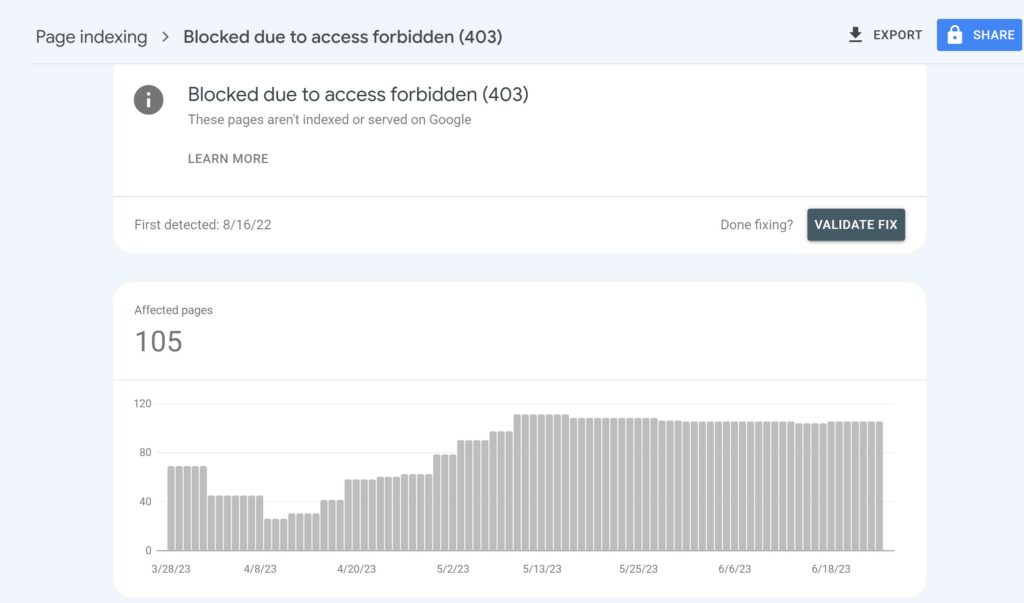Click the leftmost bar in the chart
Viewport: 1024px width, 603px height.
tap(173, 508)
